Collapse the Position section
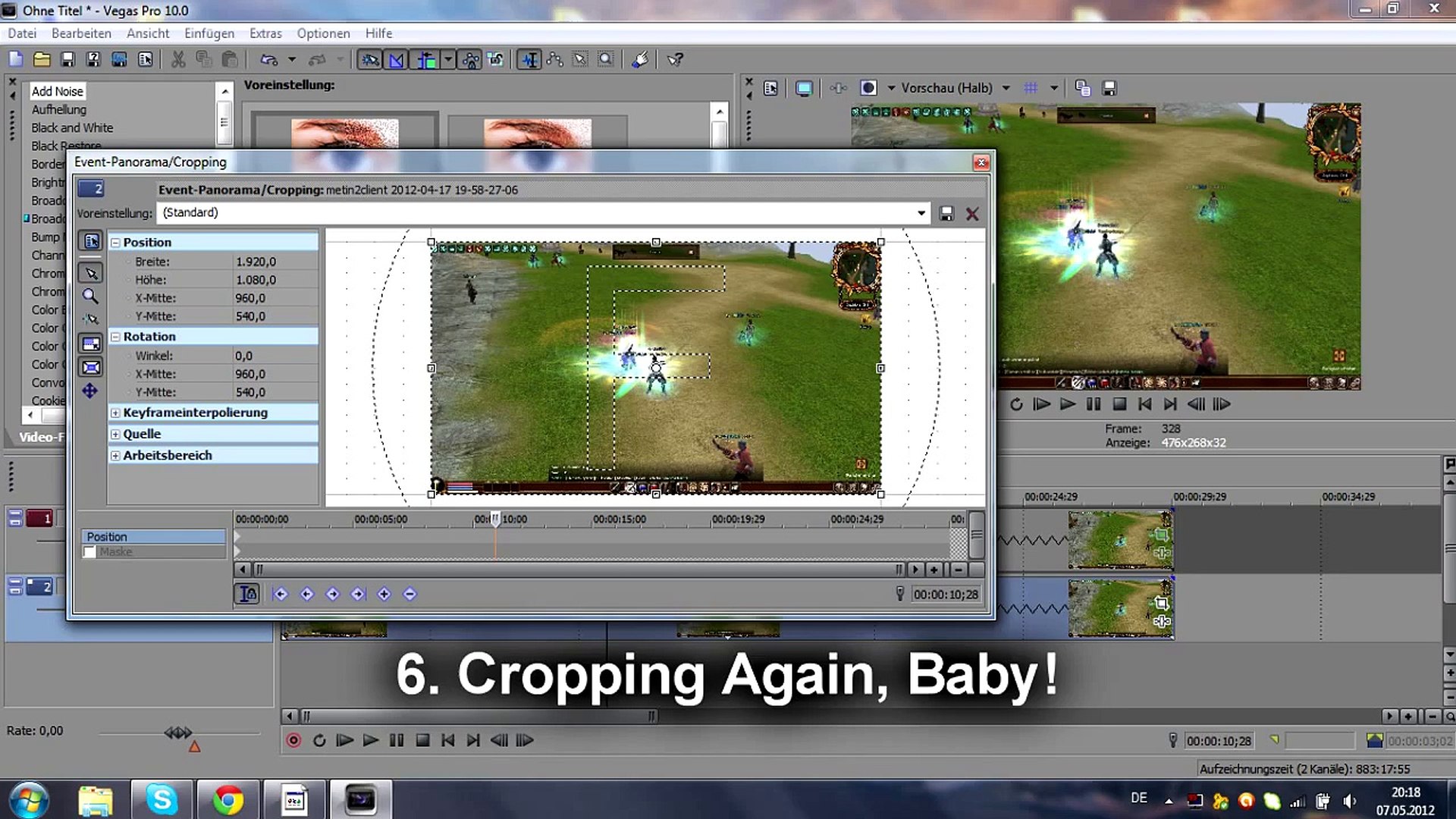Screen dimensions: 1456x819 click(x=115, y=241)
